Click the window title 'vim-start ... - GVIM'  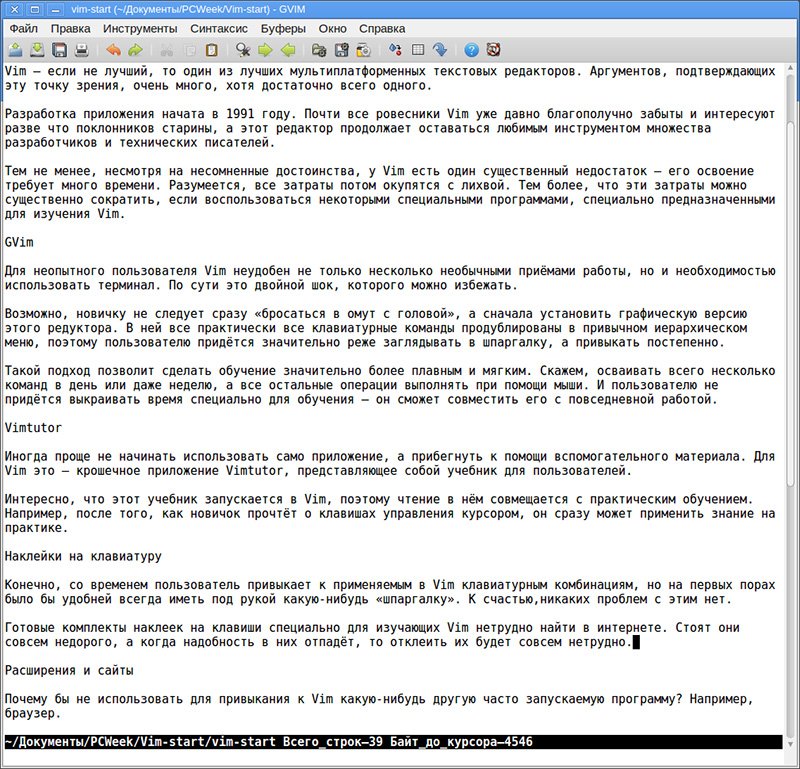188,9
